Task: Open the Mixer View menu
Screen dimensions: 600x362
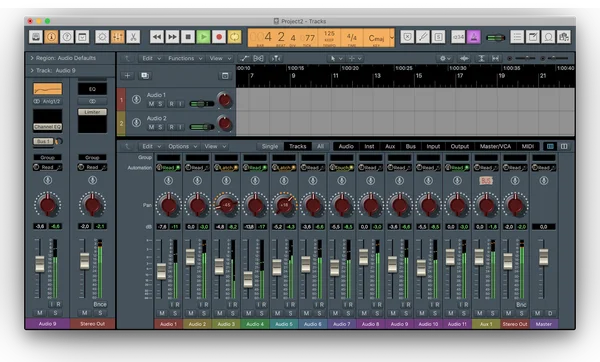Action: pos(215,147)
